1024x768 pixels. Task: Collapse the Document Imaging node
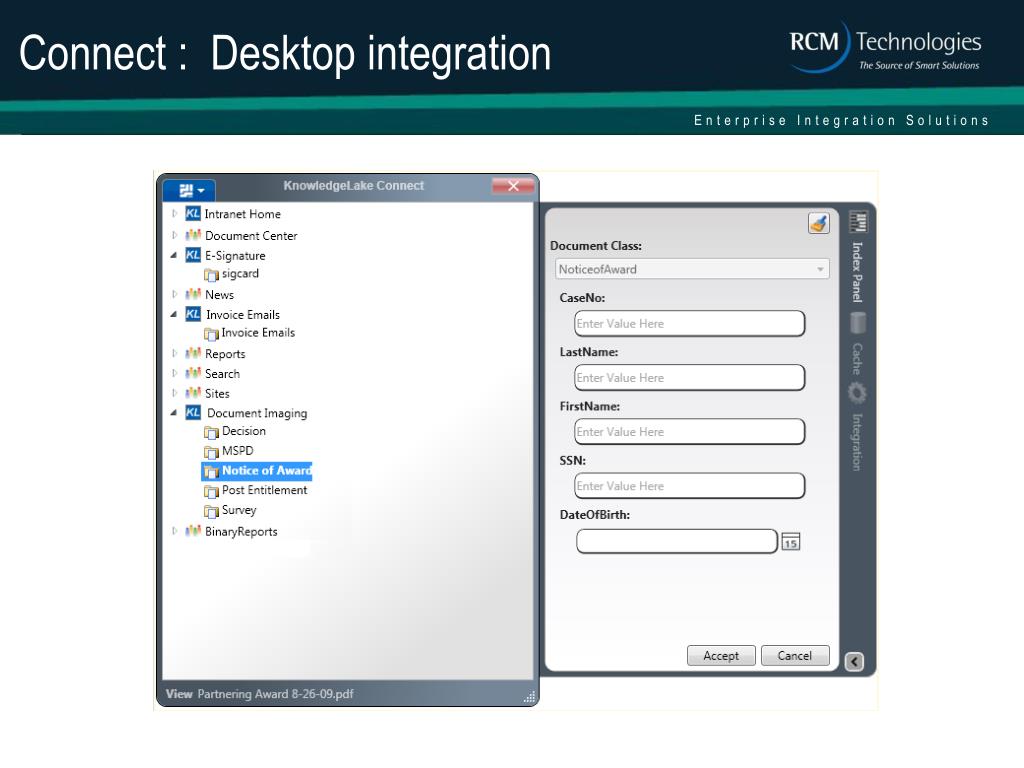[174, 413]
